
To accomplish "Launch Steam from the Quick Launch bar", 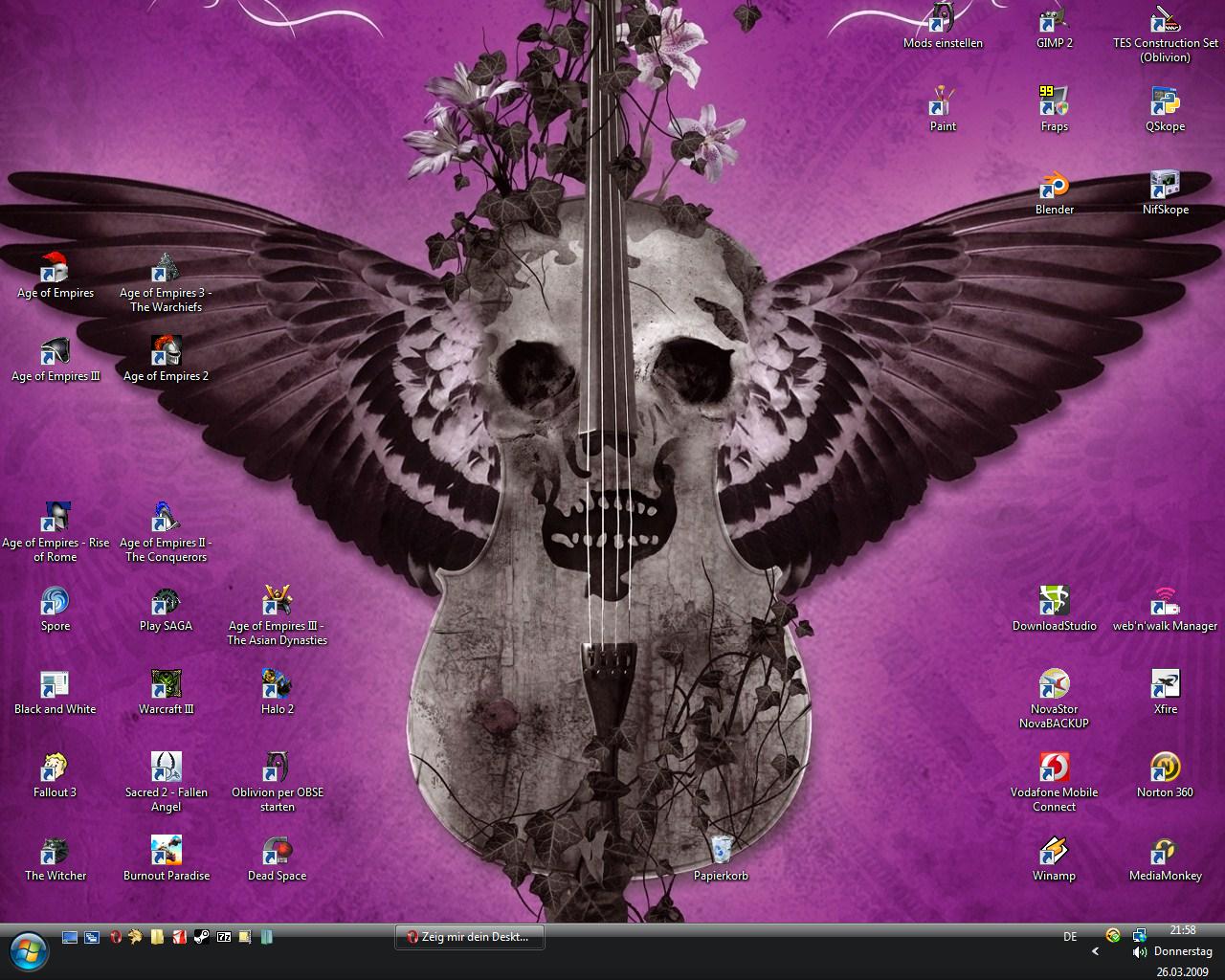I will (x=202, y=937).
